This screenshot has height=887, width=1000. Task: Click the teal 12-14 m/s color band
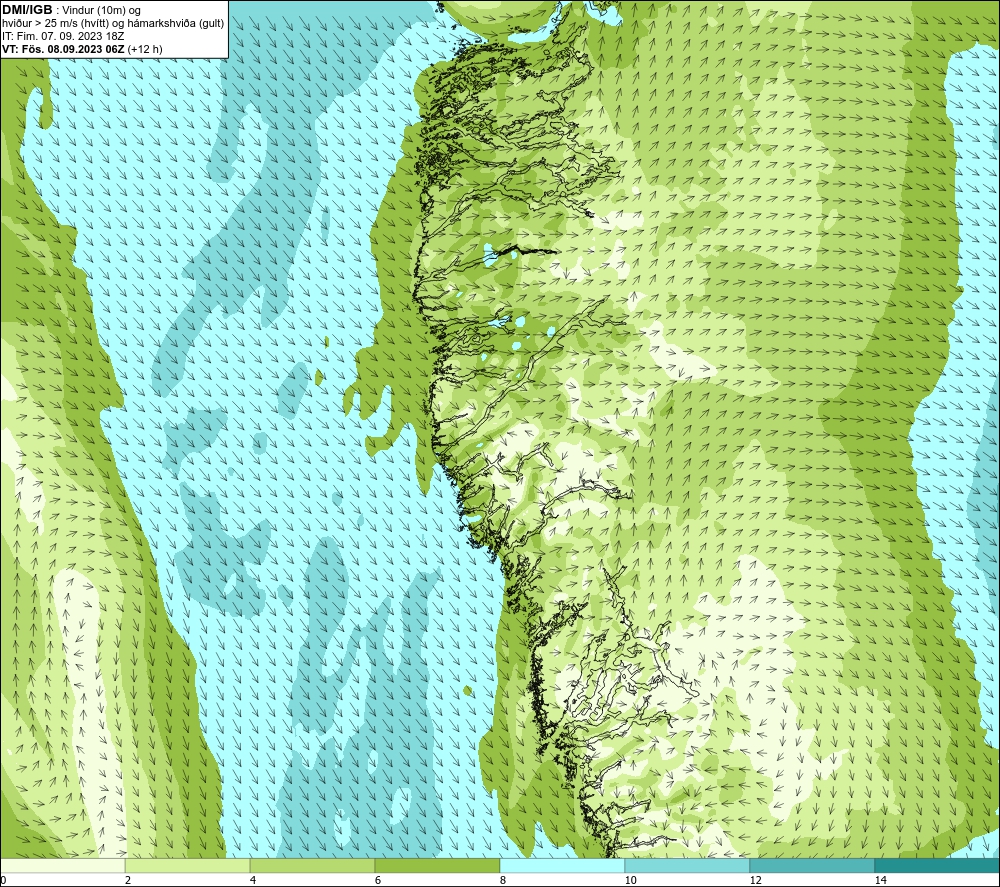click(812, 865)
